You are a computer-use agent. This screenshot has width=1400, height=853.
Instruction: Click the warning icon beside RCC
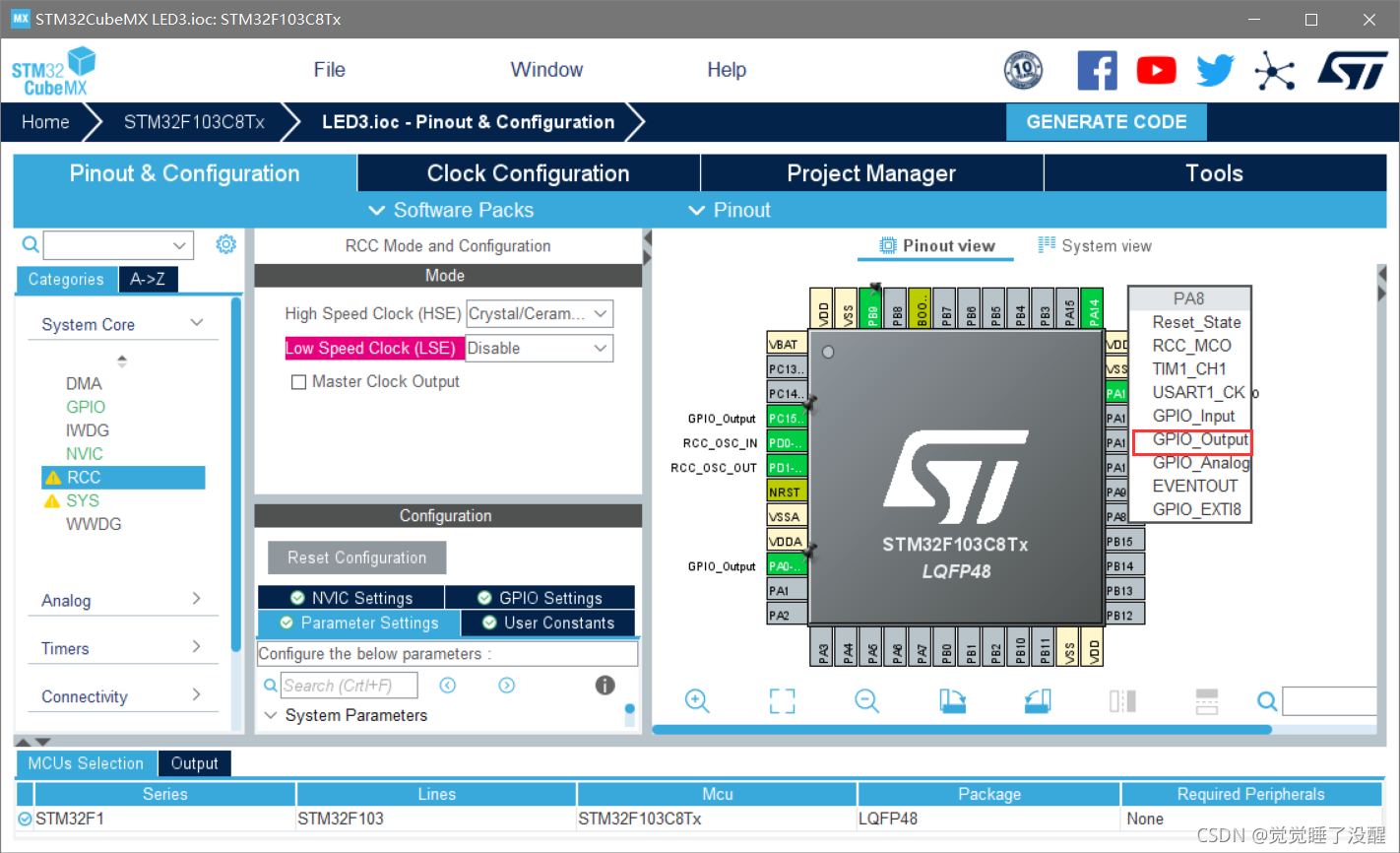click(53, 478)
